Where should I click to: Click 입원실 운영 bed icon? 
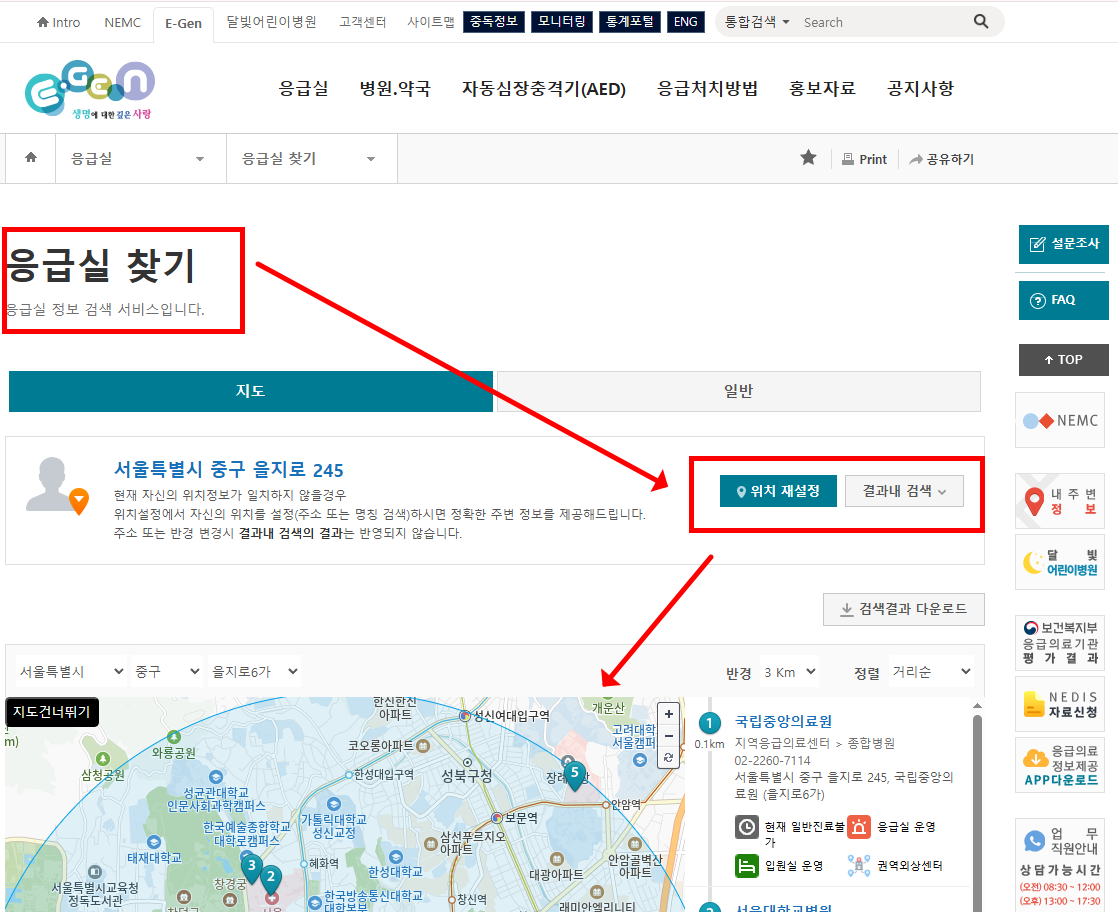(x=747, y=866)
